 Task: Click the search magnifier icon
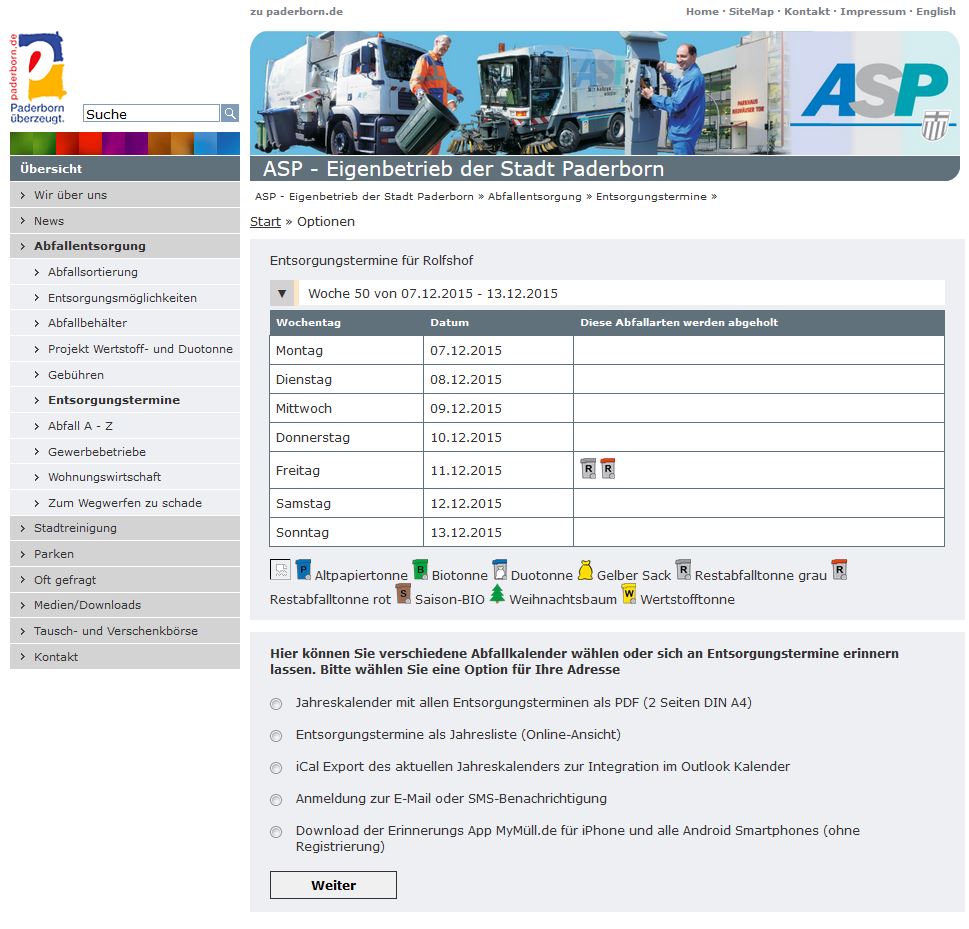coord(230,113)
